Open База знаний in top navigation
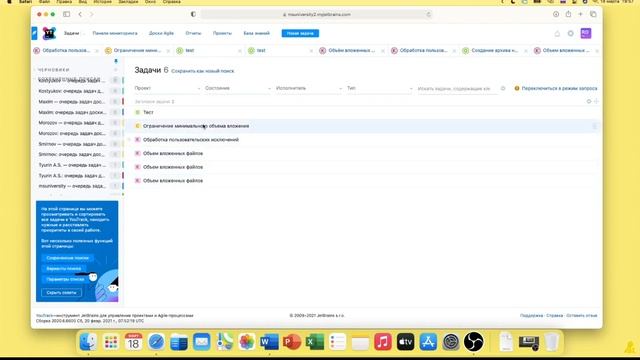The height and width of the screenshot is (360, 640). 257,33
